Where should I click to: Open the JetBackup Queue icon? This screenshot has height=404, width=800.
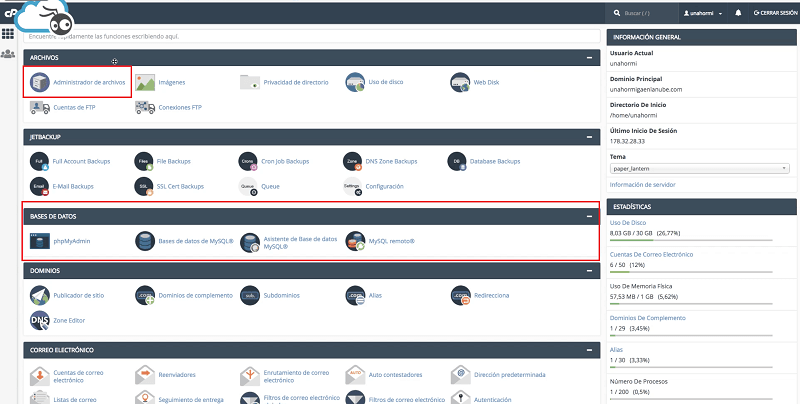pos(248,187)
